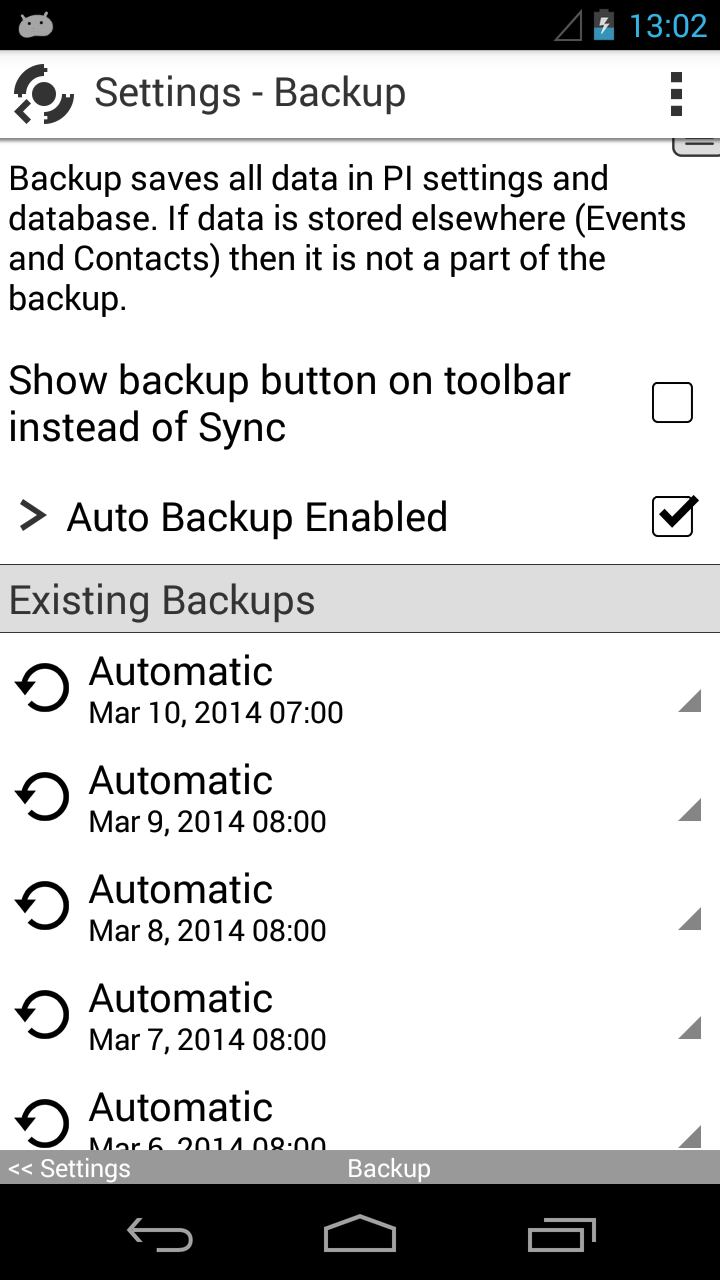The height and width of the screenshot is (1280, 720).
Task: Open the Android recent apps button
Action: pos(561,1234)
